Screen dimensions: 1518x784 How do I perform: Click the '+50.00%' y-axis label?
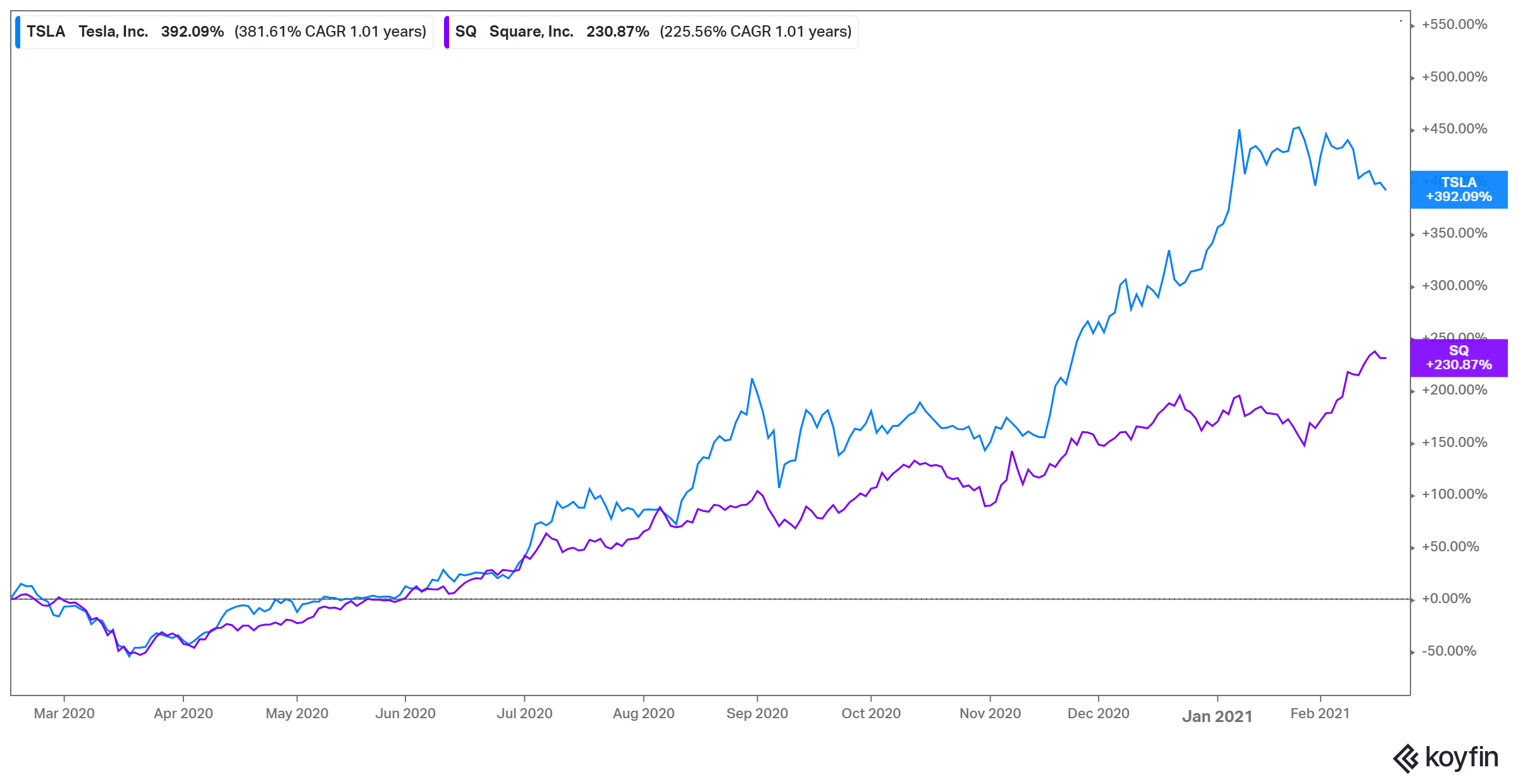[x=1450, y=547]
